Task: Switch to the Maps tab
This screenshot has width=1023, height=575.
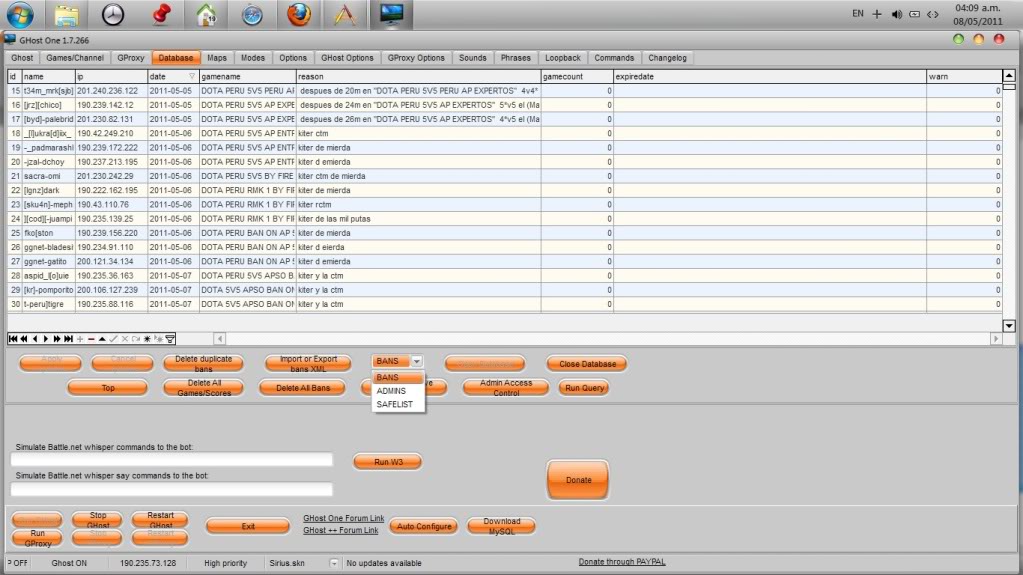Action: click(217, 58)
